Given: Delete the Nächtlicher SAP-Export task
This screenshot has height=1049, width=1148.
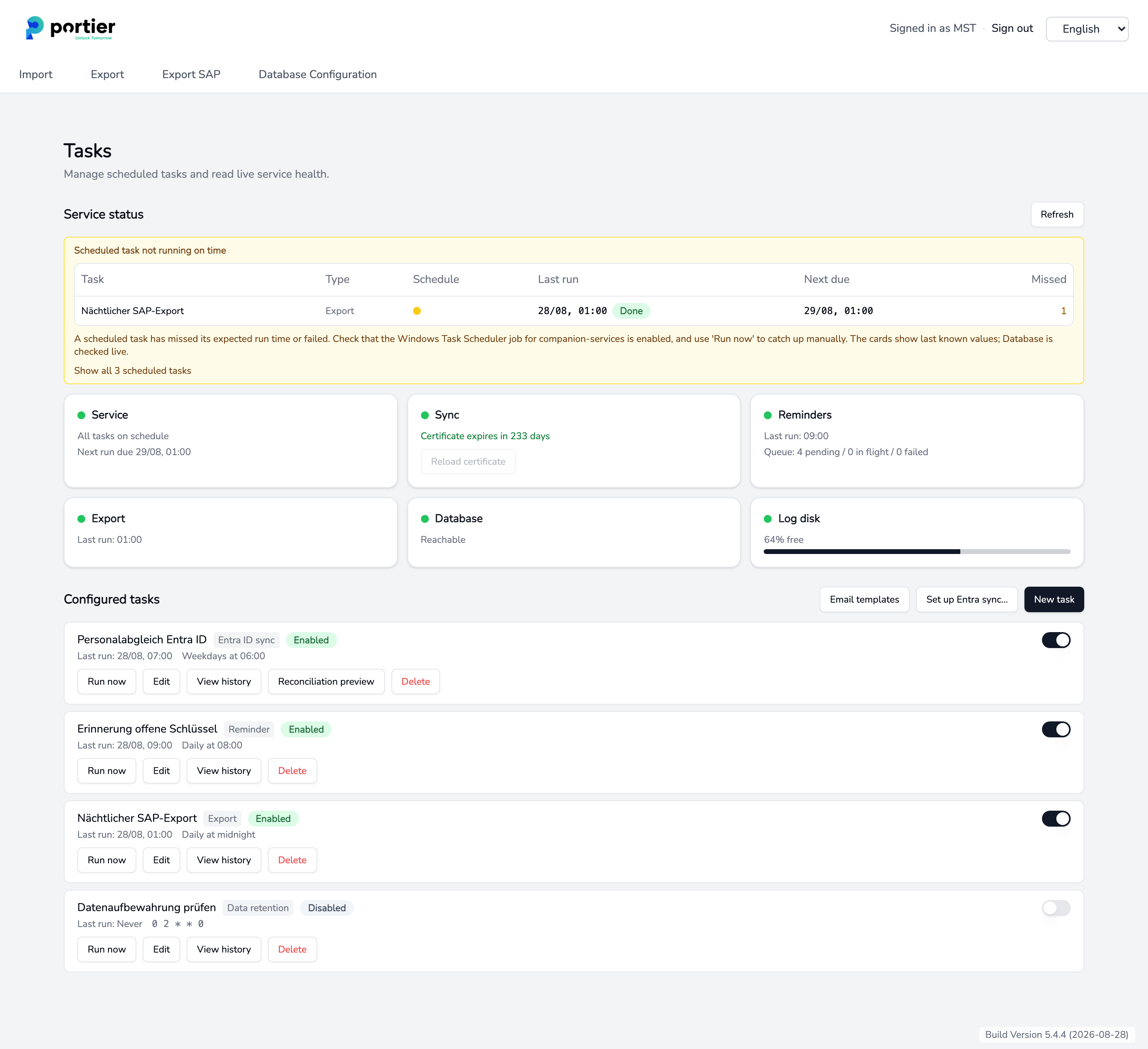Looking at the screenshot, I should pos(292,860).
